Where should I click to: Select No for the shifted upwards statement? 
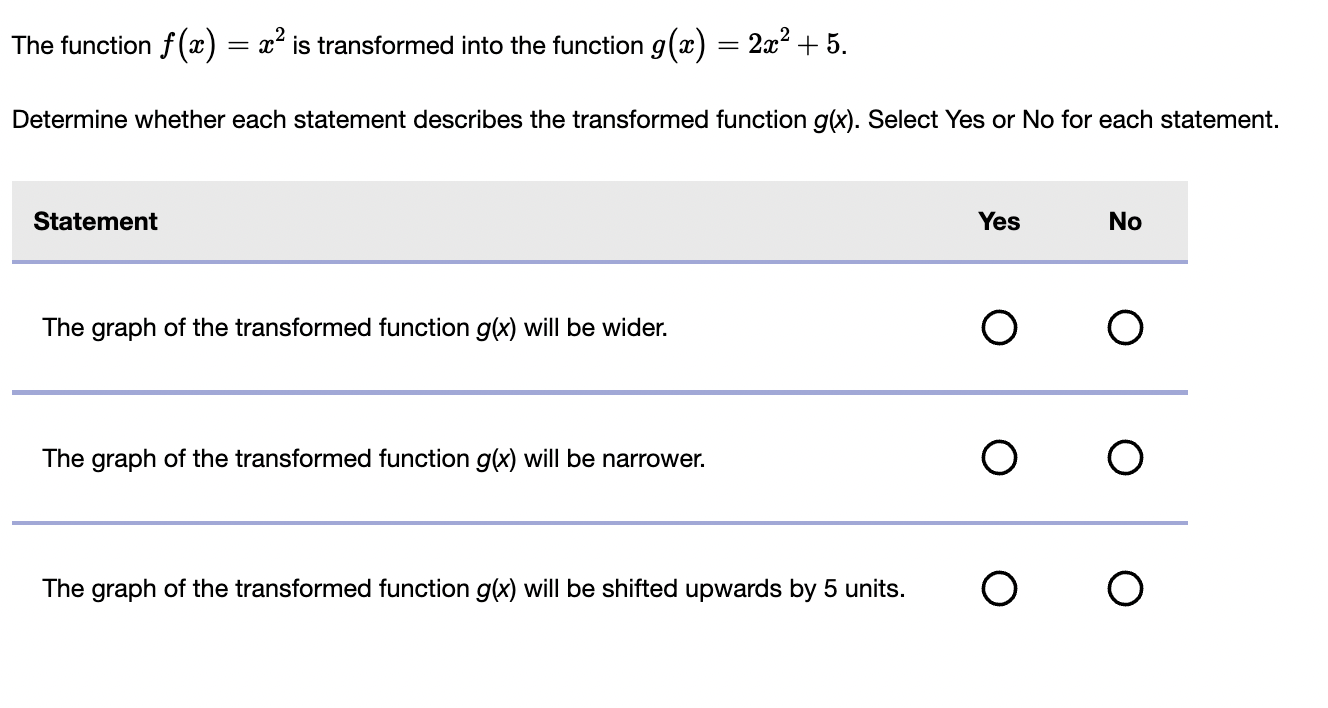[1125, 589]
